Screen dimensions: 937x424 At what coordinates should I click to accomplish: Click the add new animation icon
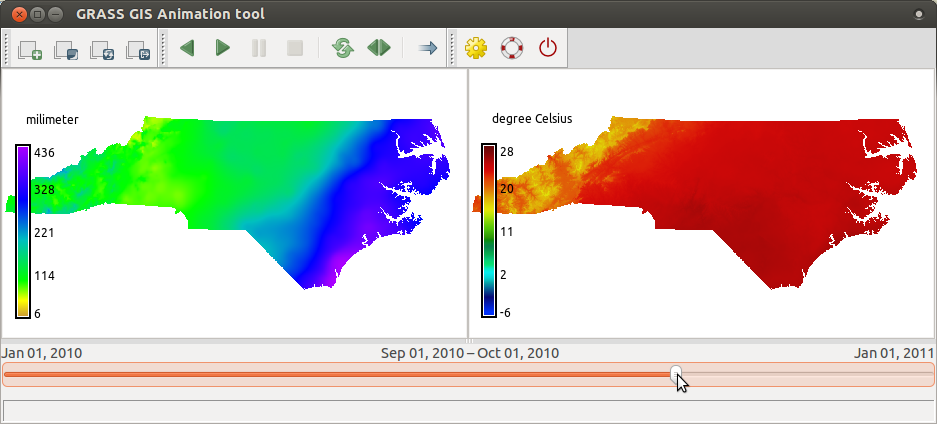point(30,48)
